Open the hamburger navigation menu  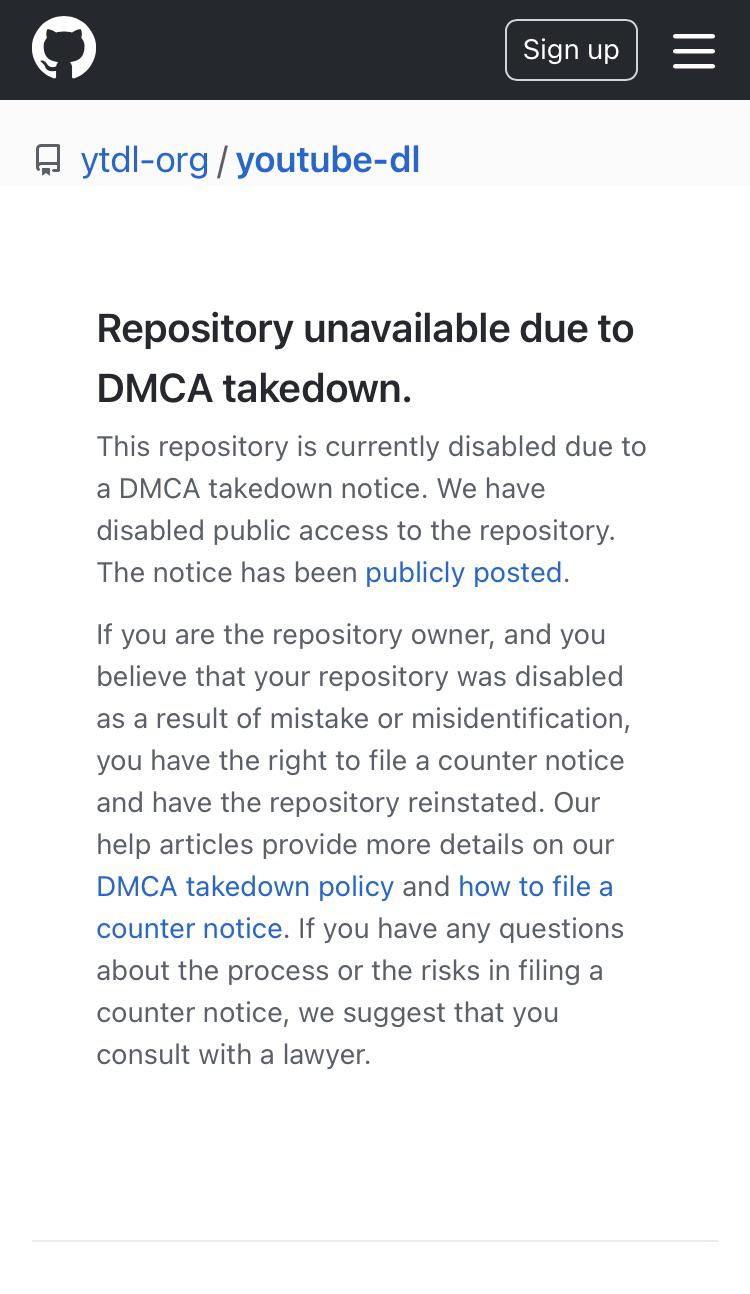coord(694,50)
